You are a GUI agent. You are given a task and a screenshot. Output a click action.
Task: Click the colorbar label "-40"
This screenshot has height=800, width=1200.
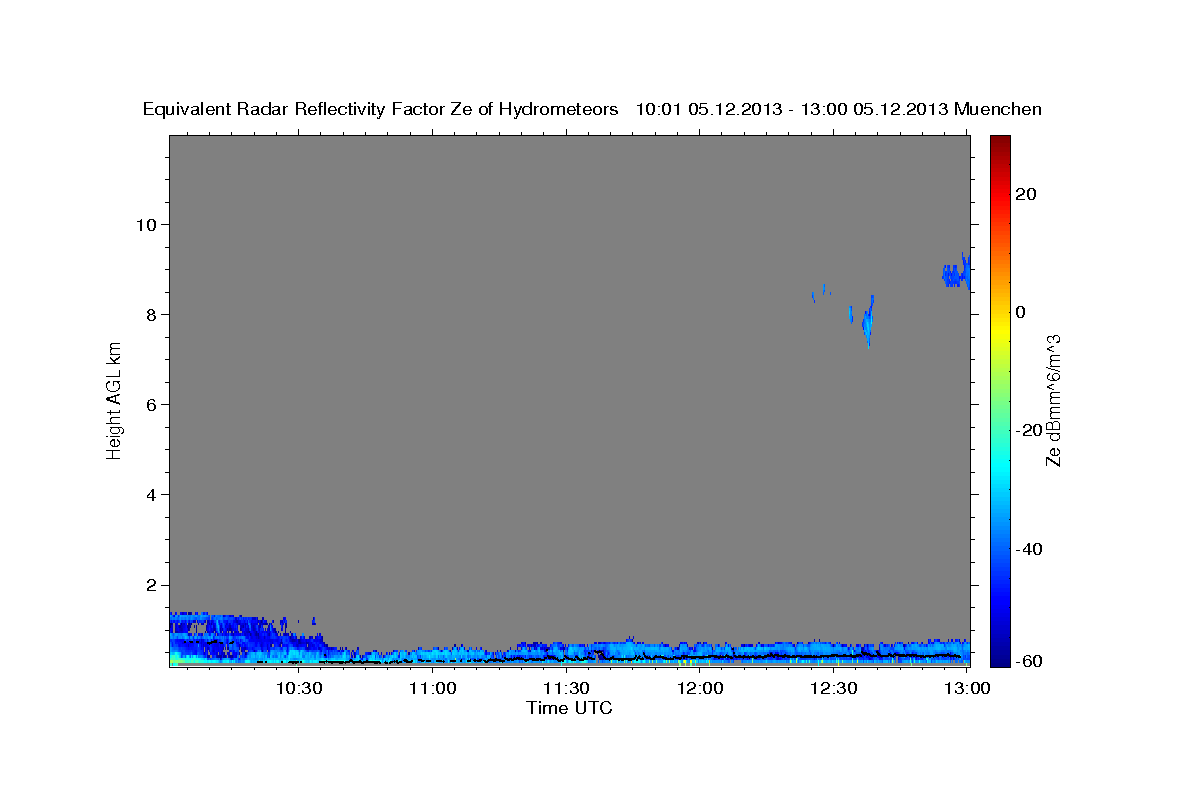point(1028,549)
